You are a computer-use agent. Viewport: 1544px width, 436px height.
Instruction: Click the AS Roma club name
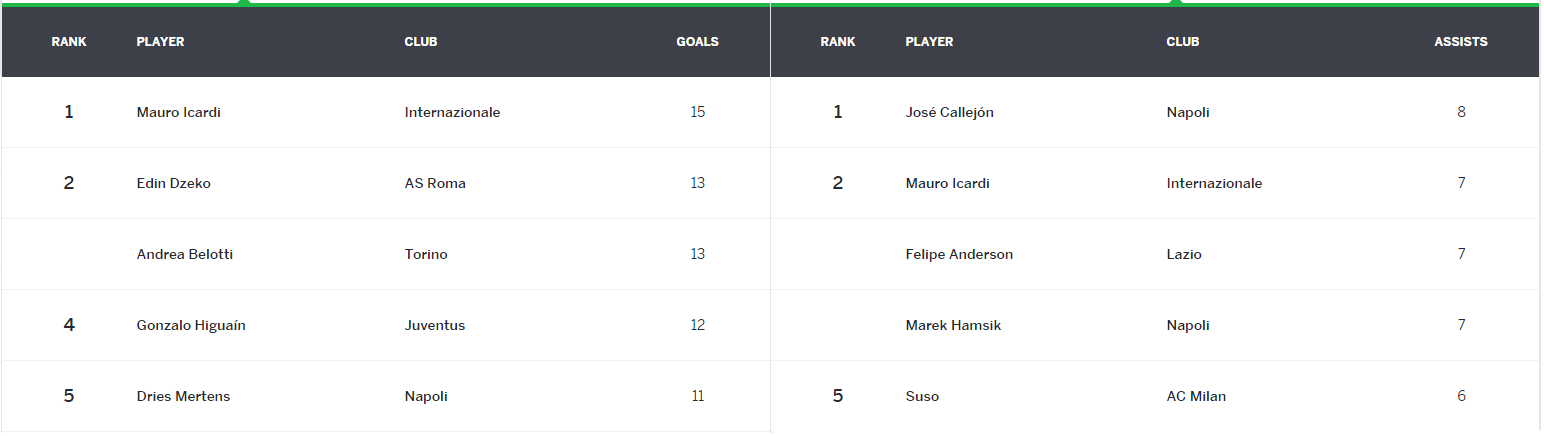coord(435,183)
